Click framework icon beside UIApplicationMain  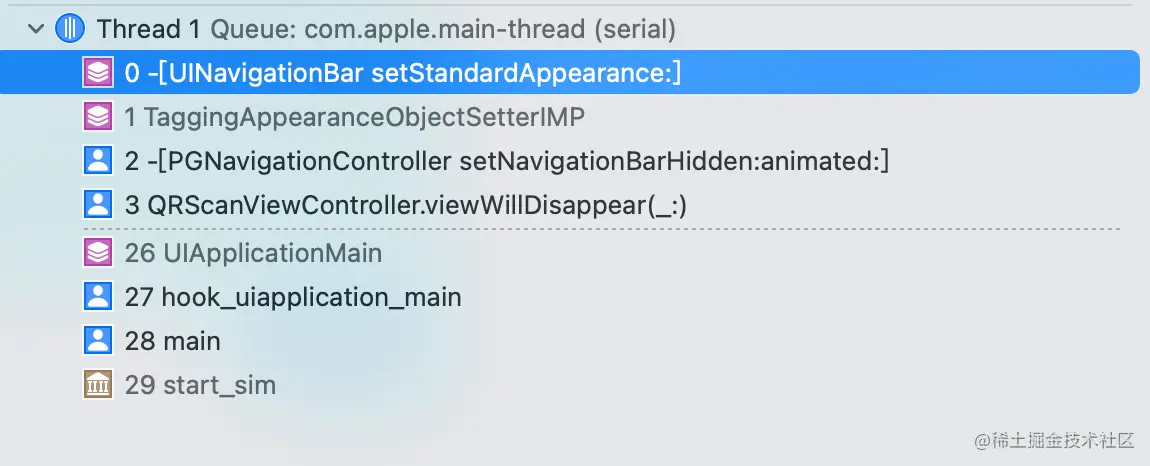click(97, 253)
